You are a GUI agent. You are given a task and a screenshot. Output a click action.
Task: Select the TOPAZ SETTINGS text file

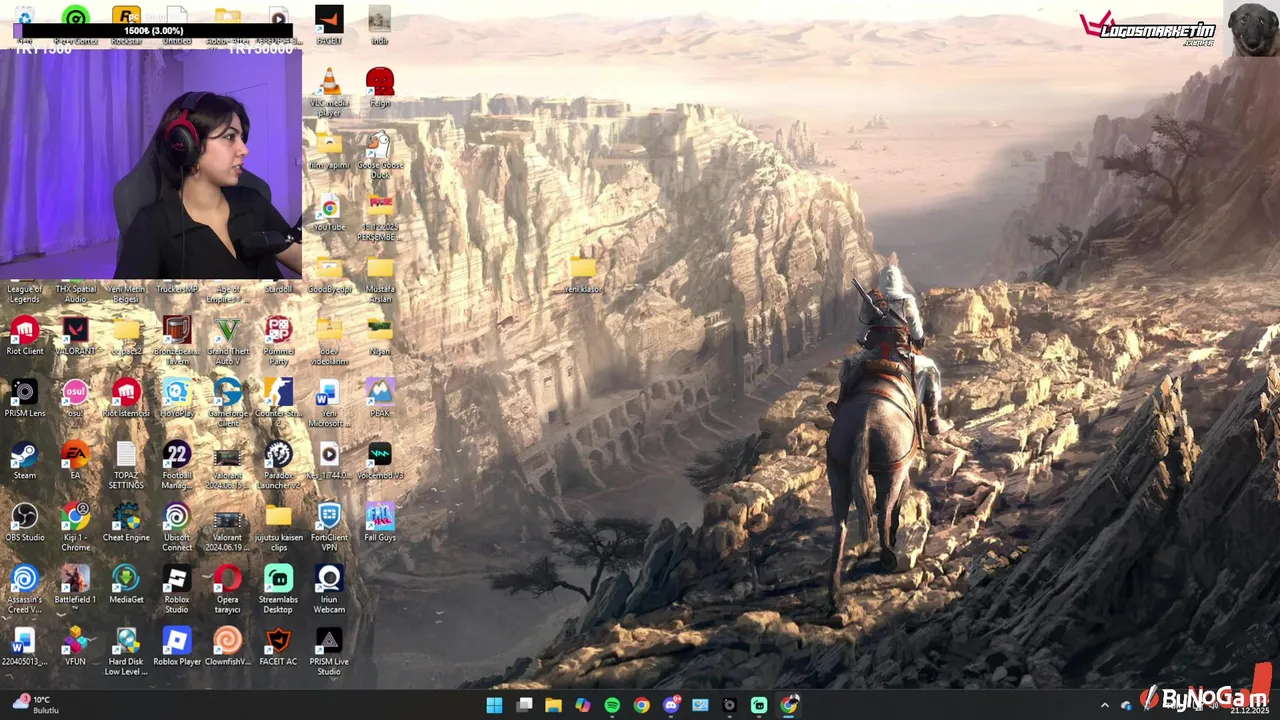[x=126, y=465]
